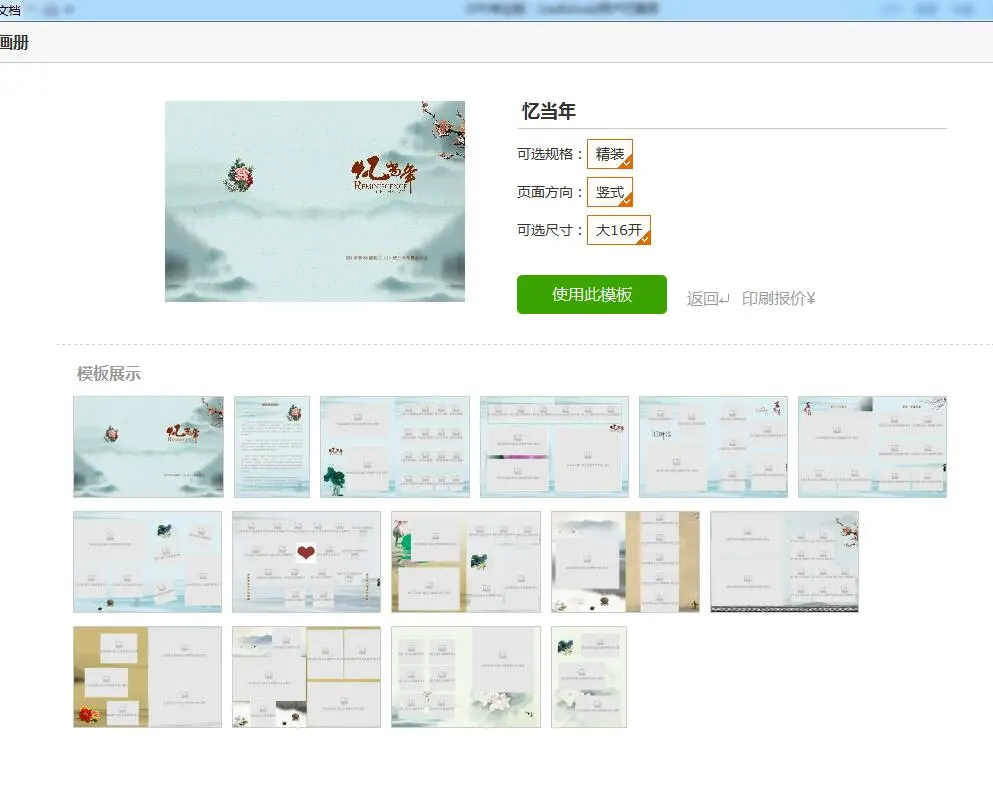Open the thumbnail with pink-purple strip
The width and height of the screenshot is (993, 787).
coord(554,447)
